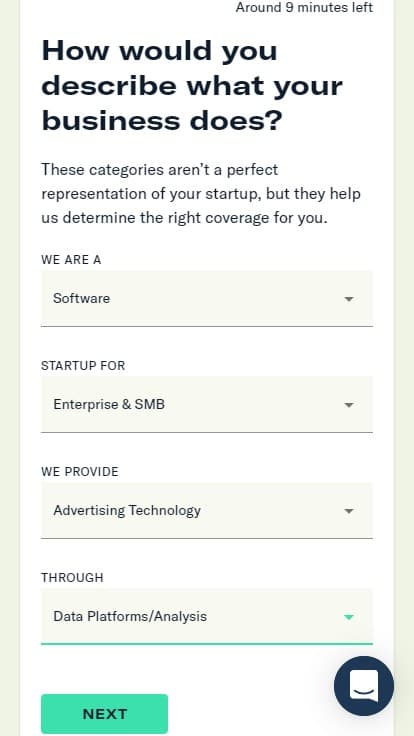Click the 'Around 9 minutes left' text
The image size is (414, 736).
[304, 8]
